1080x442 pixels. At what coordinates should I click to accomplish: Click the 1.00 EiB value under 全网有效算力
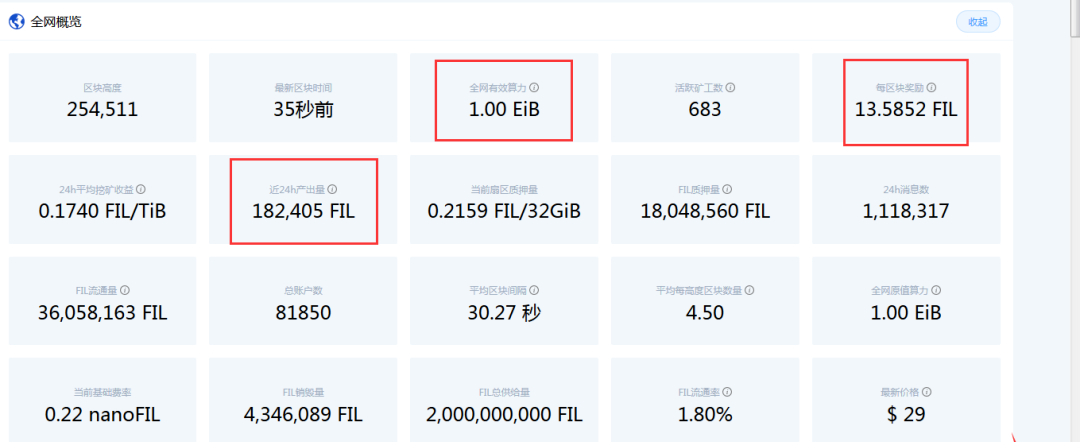tap(503, 109)
